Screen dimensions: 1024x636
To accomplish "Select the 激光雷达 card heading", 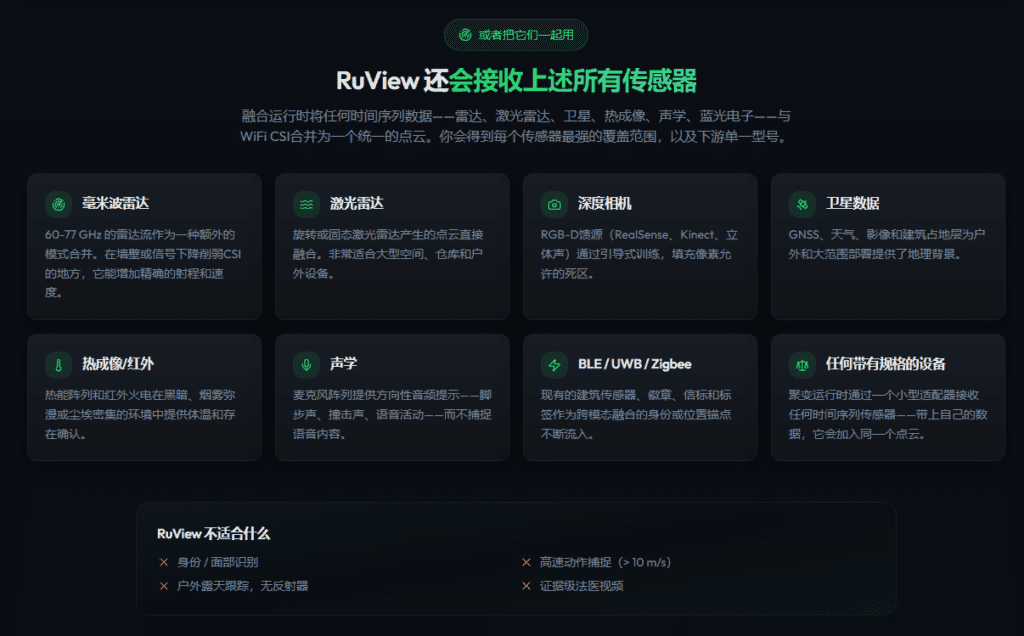I will tap(357, 203).
